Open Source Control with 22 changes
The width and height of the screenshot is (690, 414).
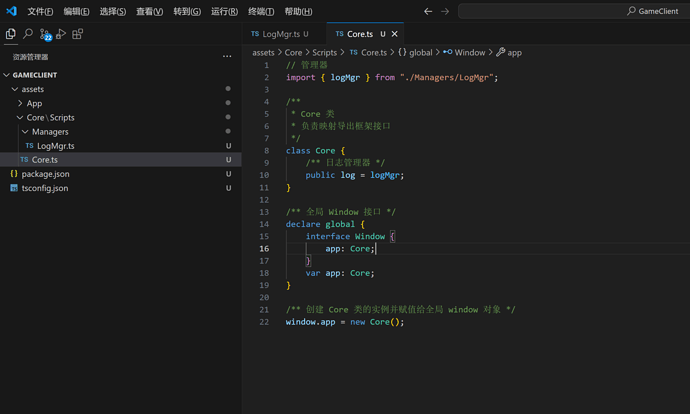coord(45,35)
